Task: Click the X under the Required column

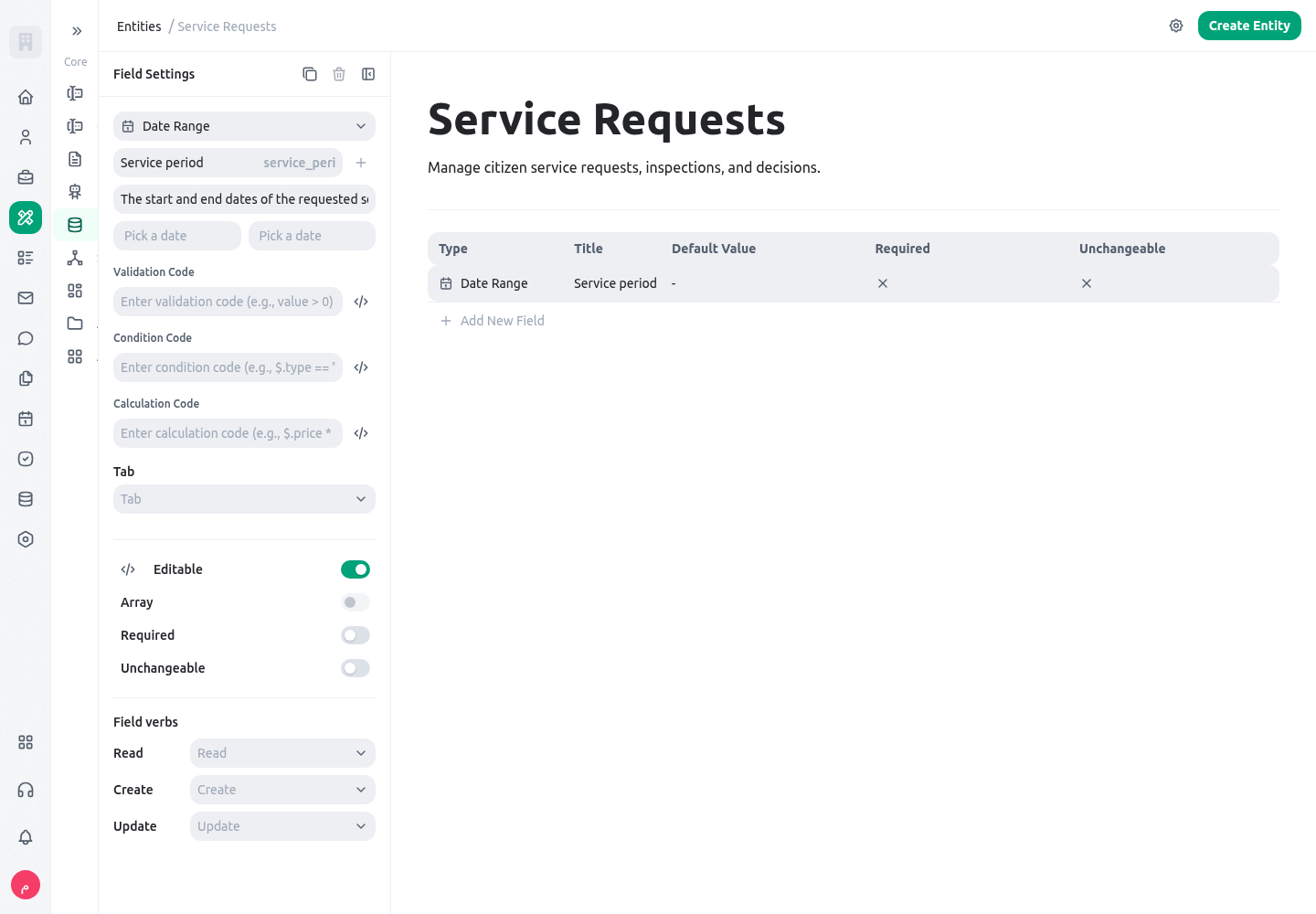Action: point(883,283)
